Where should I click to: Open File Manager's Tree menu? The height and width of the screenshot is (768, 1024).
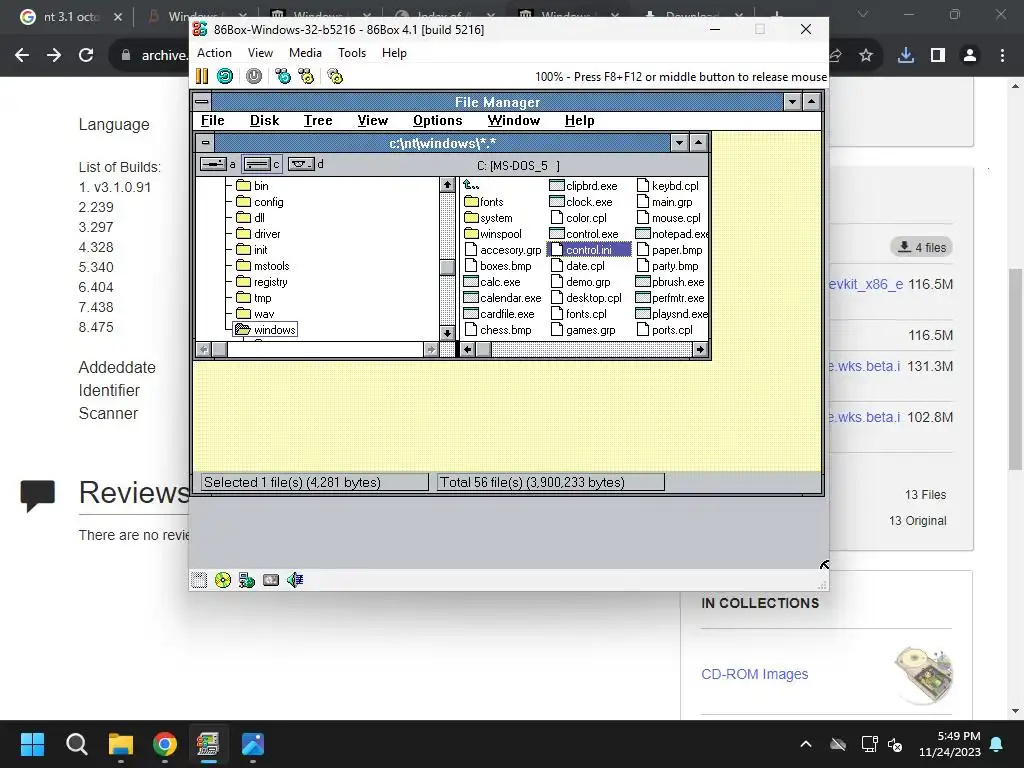click(318, 120)
